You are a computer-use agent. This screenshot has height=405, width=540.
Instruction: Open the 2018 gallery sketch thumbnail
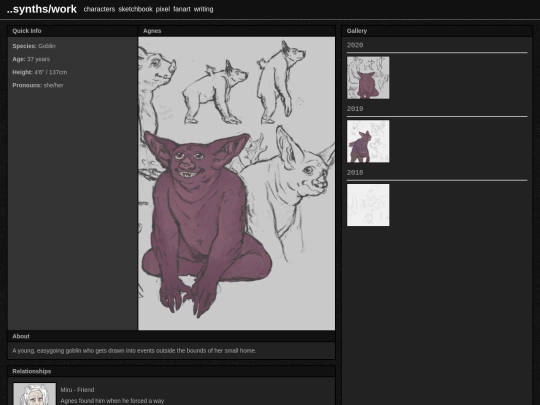[368, 205]
